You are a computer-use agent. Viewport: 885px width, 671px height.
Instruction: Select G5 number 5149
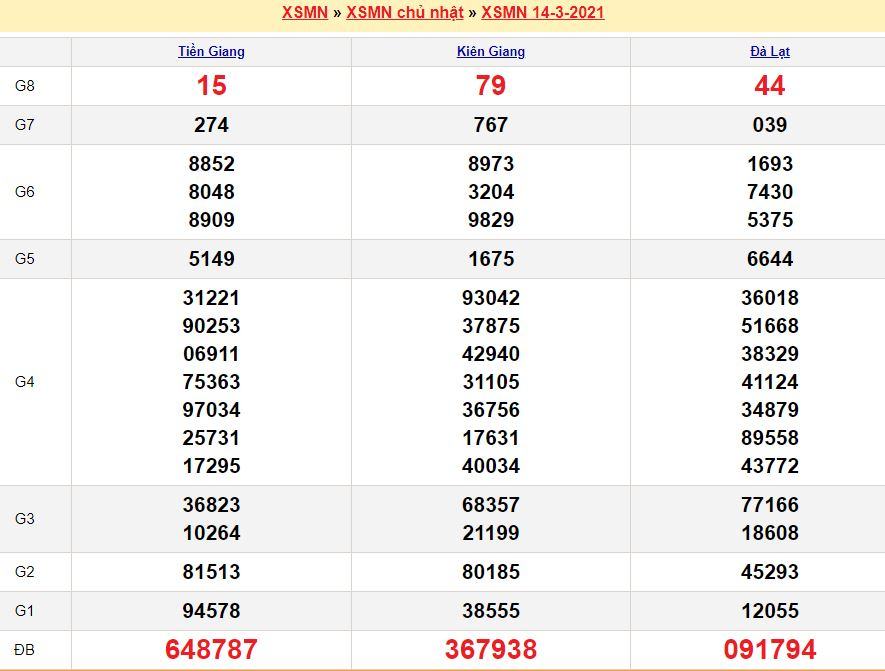(x=212, y=259)
